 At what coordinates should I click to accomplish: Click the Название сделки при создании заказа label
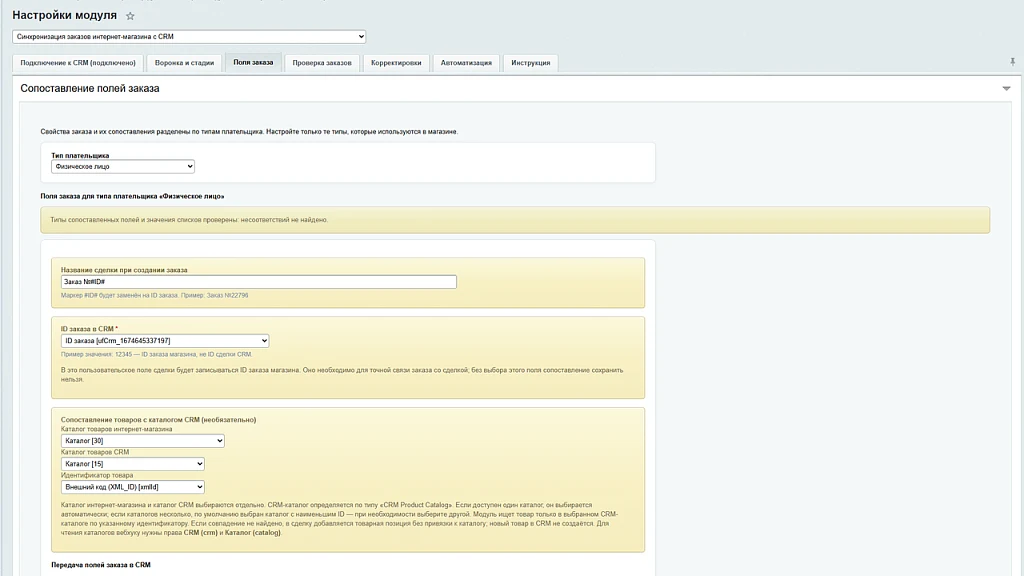point(124,270)
